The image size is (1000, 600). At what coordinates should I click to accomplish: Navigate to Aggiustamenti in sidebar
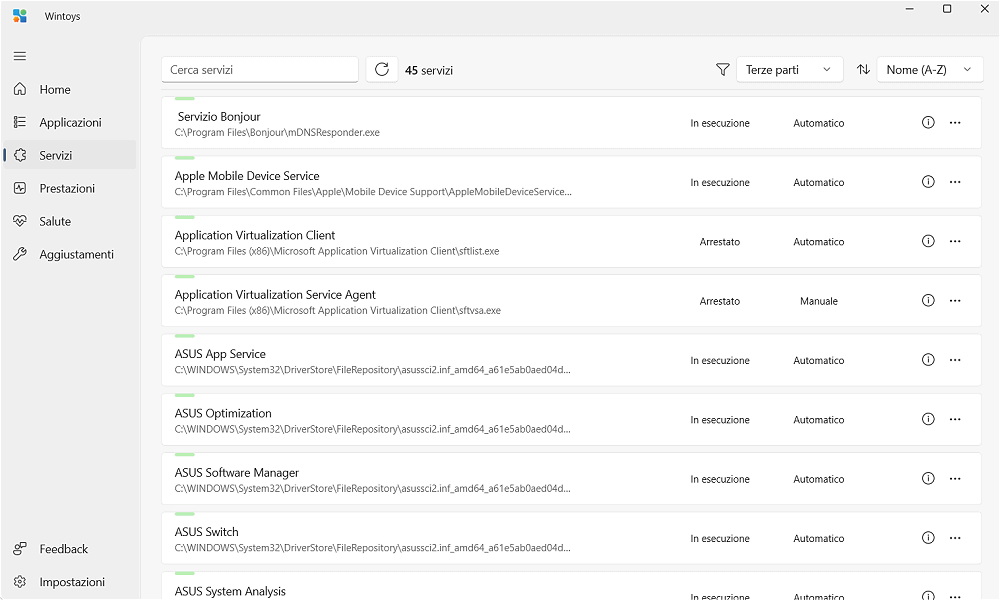click(76, 254)
